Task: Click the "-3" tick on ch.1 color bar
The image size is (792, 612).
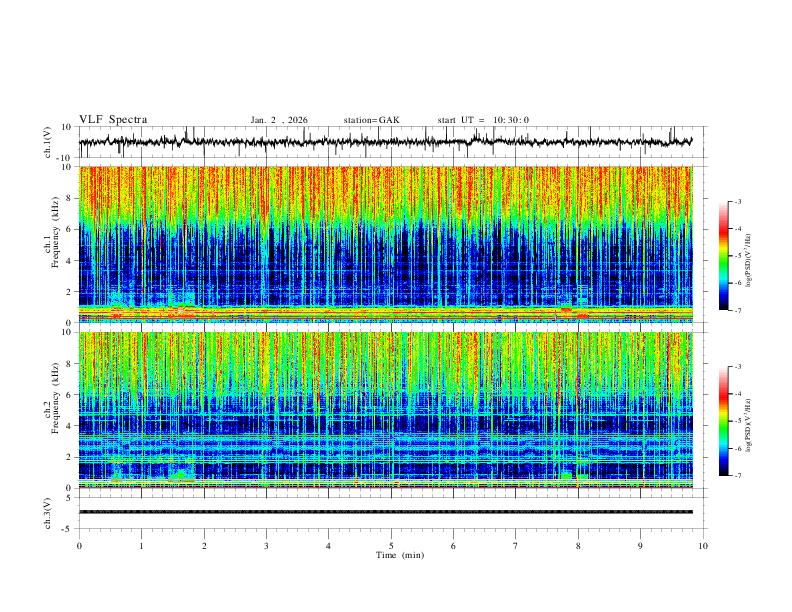Action: 737,201
